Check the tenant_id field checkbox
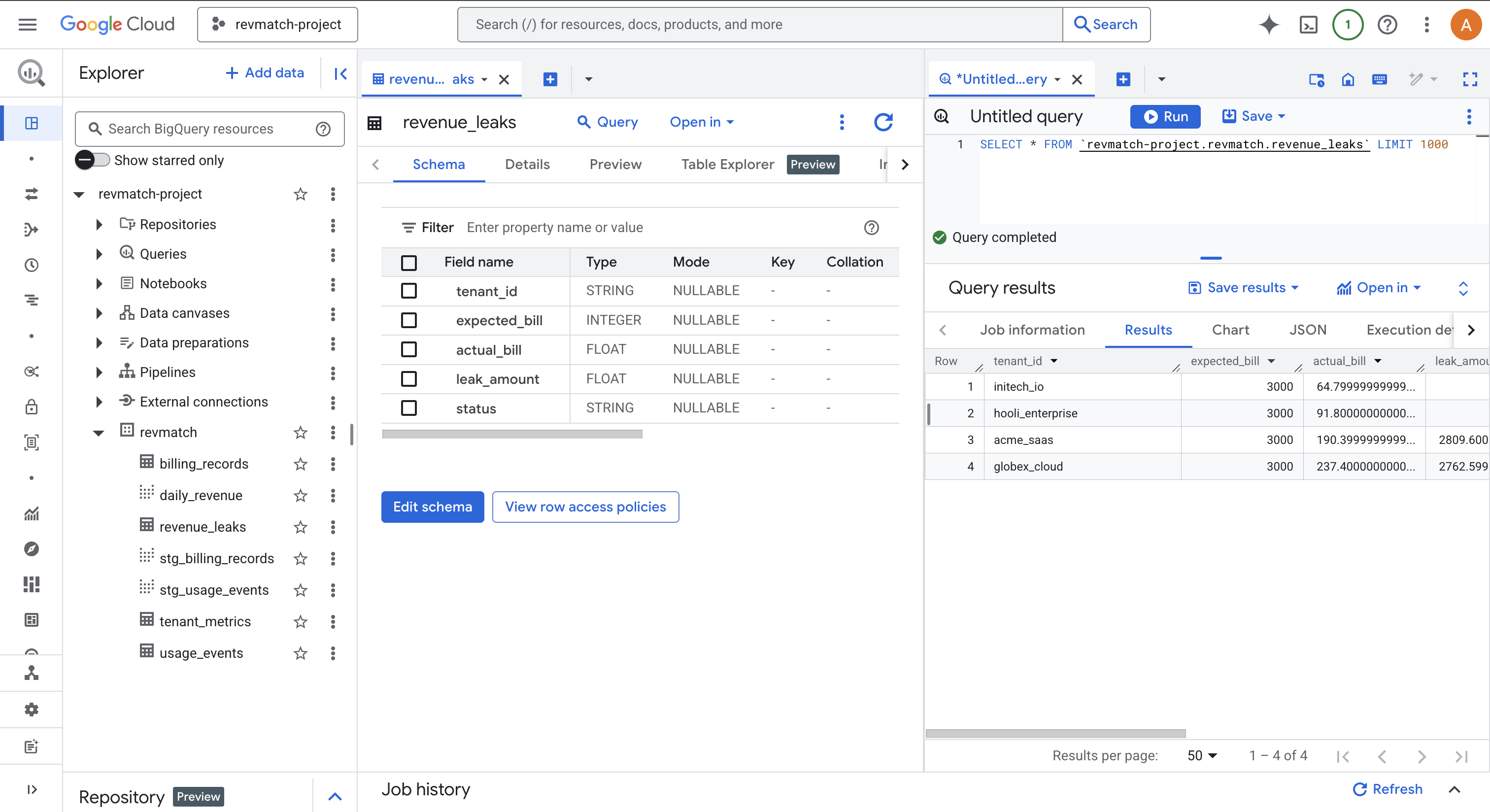This screenshot has height=812, width=1490. pyautogui.click(x=409, y=291)
